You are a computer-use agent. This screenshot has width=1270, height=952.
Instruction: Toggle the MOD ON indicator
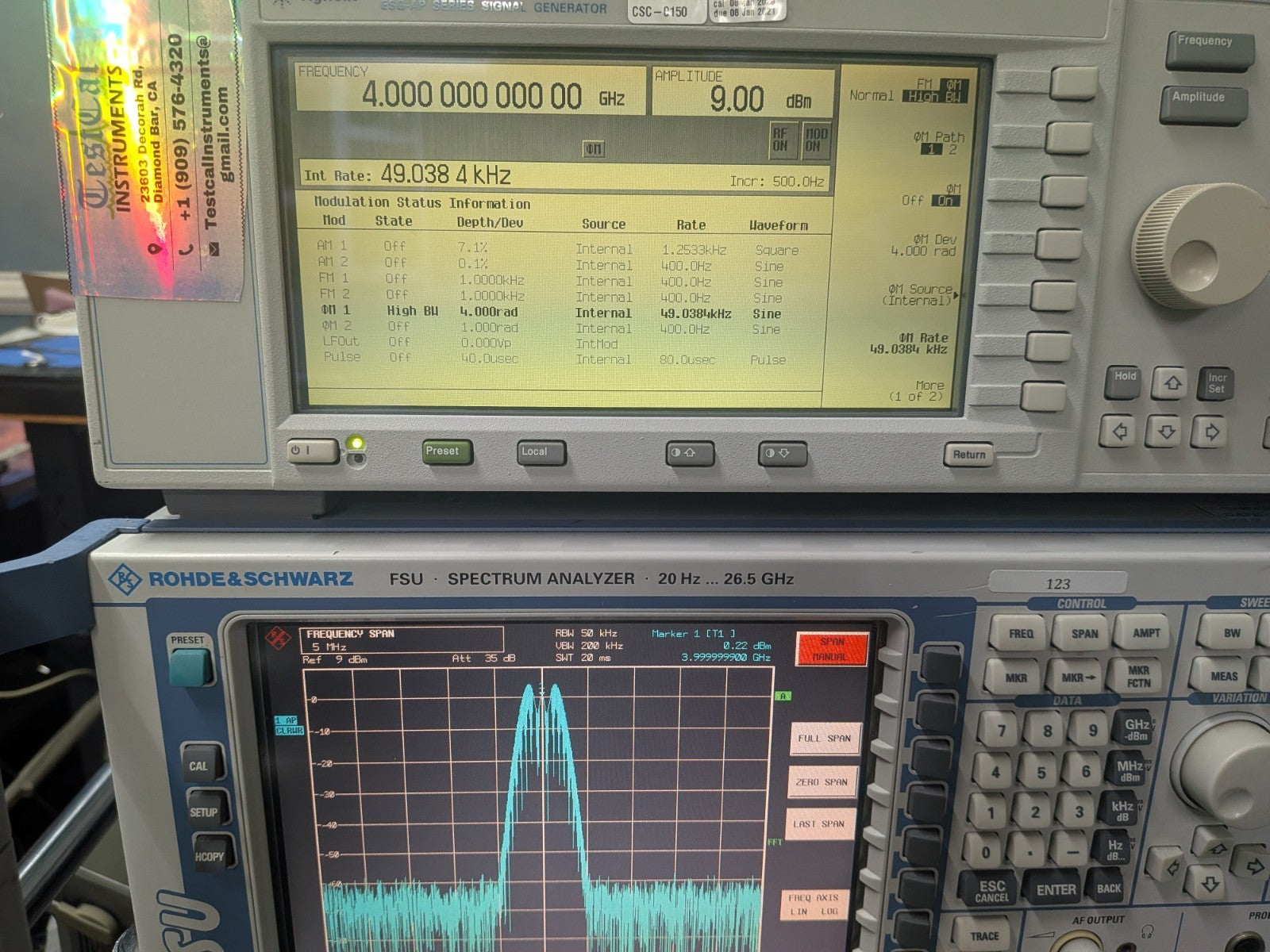click(815, 140)
